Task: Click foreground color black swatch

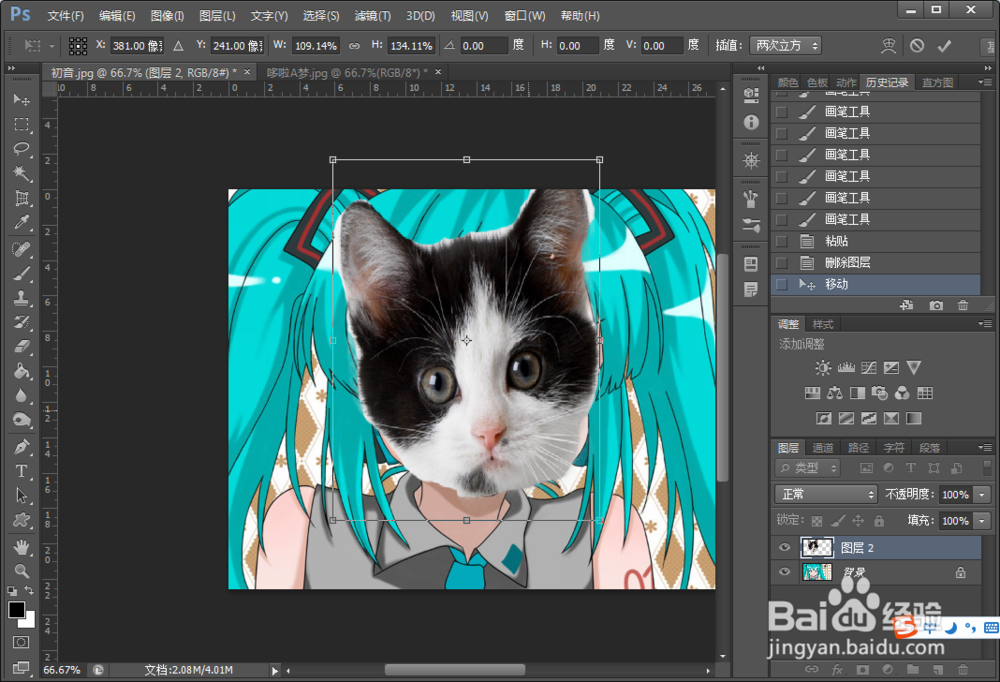Action: (x=17, y=609)
